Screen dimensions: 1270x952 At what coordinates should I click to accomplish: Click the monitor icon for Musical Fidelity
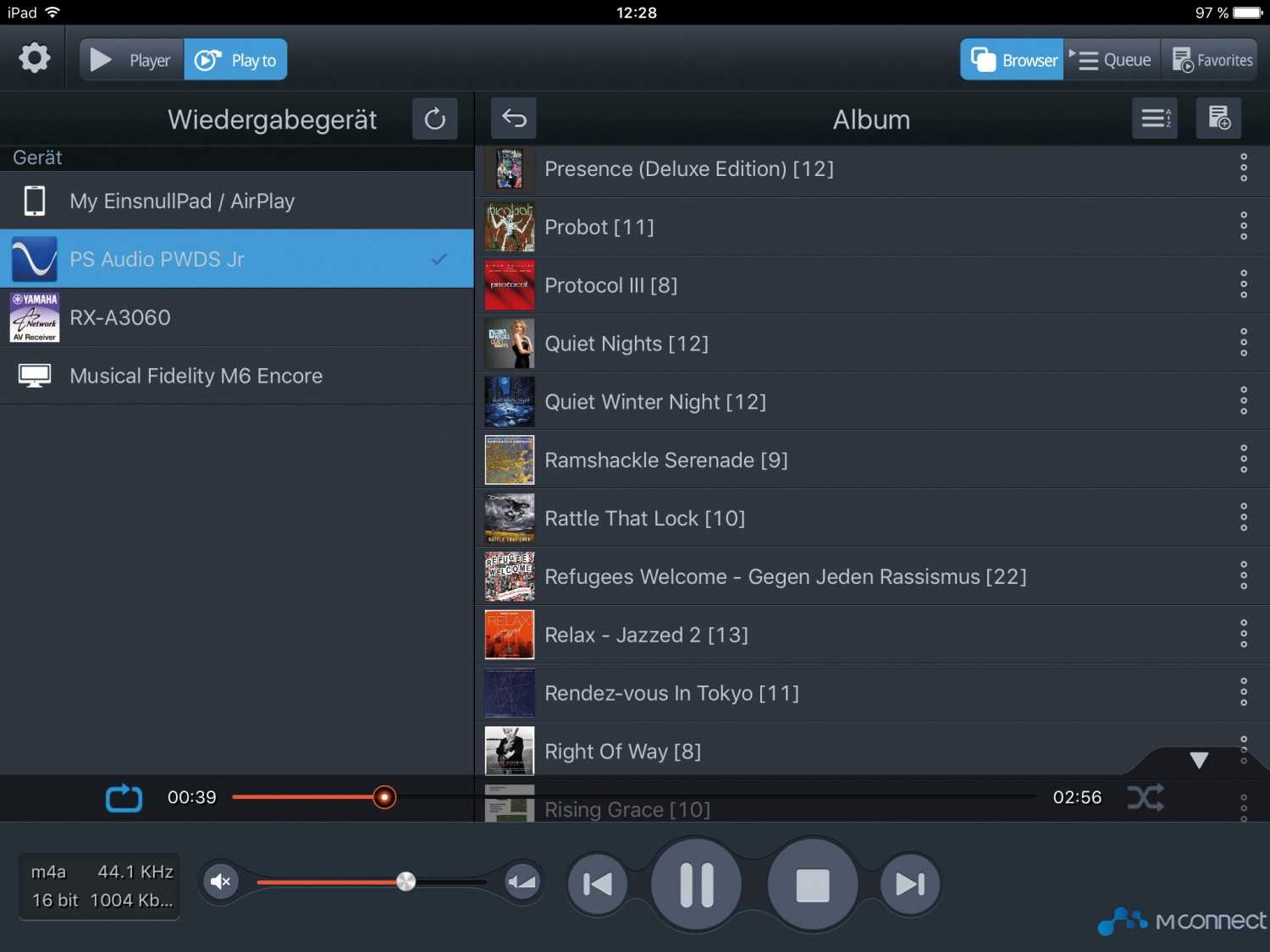click(x=35, y=376)
